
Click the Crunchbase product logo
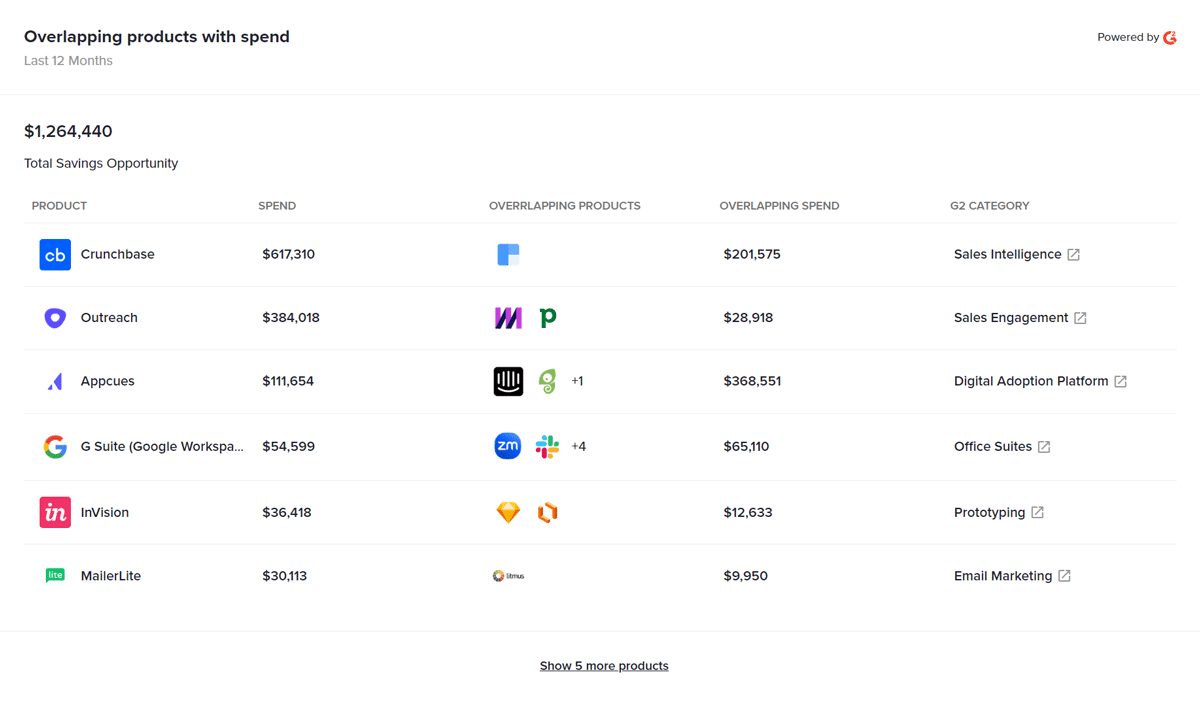click(x=55, y=255)
